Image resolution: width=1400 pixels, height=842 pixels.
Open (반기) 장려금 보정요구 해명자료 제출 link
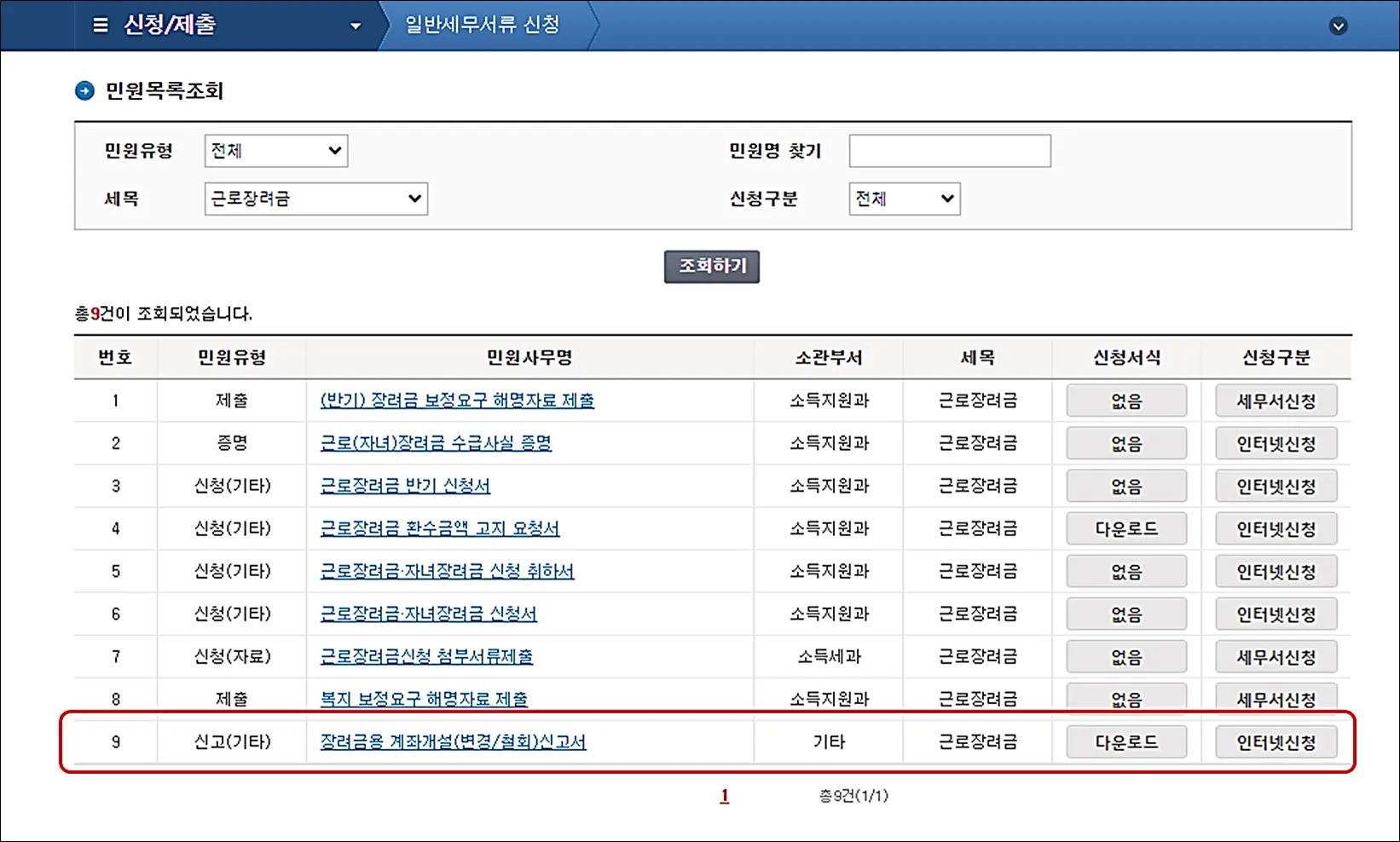click(457, 401)
